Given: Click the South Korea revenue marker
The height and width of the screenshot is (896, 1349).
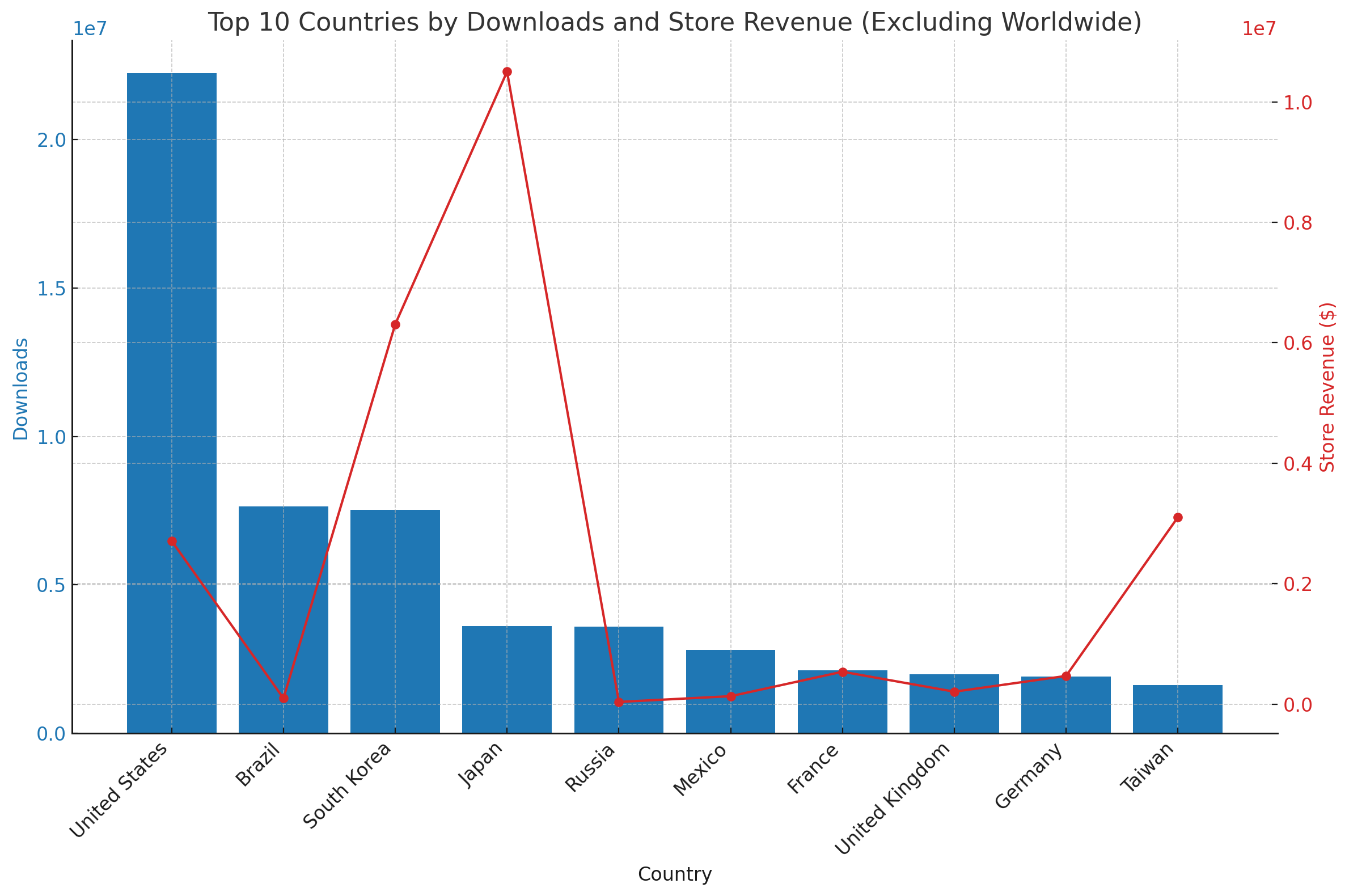Looking at the screenshot, I should [x=395, y=325].
